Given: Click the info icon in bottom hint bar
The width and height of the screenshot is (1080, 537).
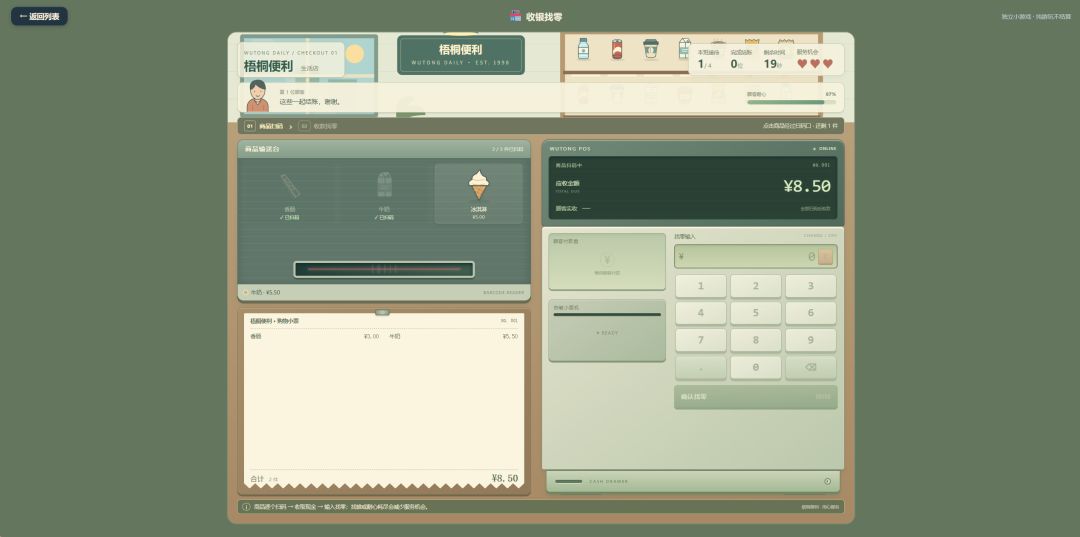Looking at the screenshot, I should click(247, 507).
